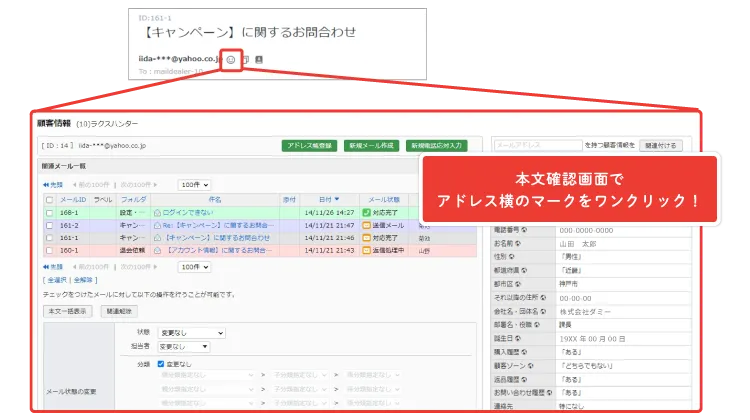Open the 状態 dropdown set to 変更なし
Image resolution: width=750 pixels, height=420 pixels.
pyautogui.click(x=191, y=333)
